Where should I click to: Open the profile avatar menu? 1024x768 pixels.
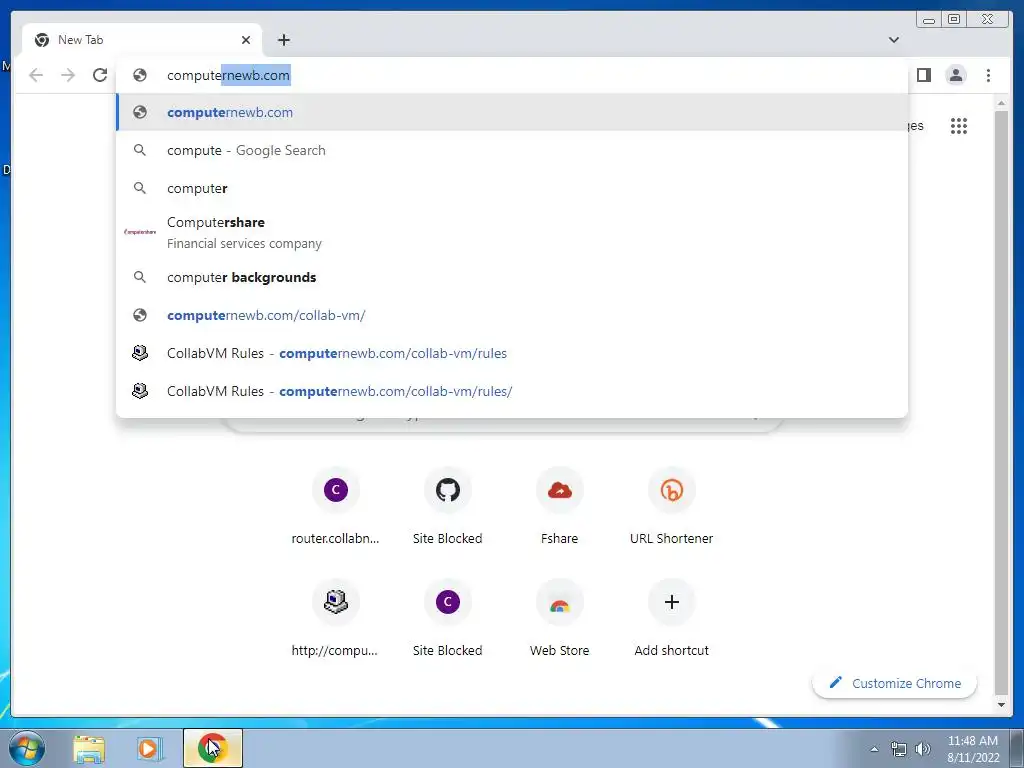pos(955,75)
